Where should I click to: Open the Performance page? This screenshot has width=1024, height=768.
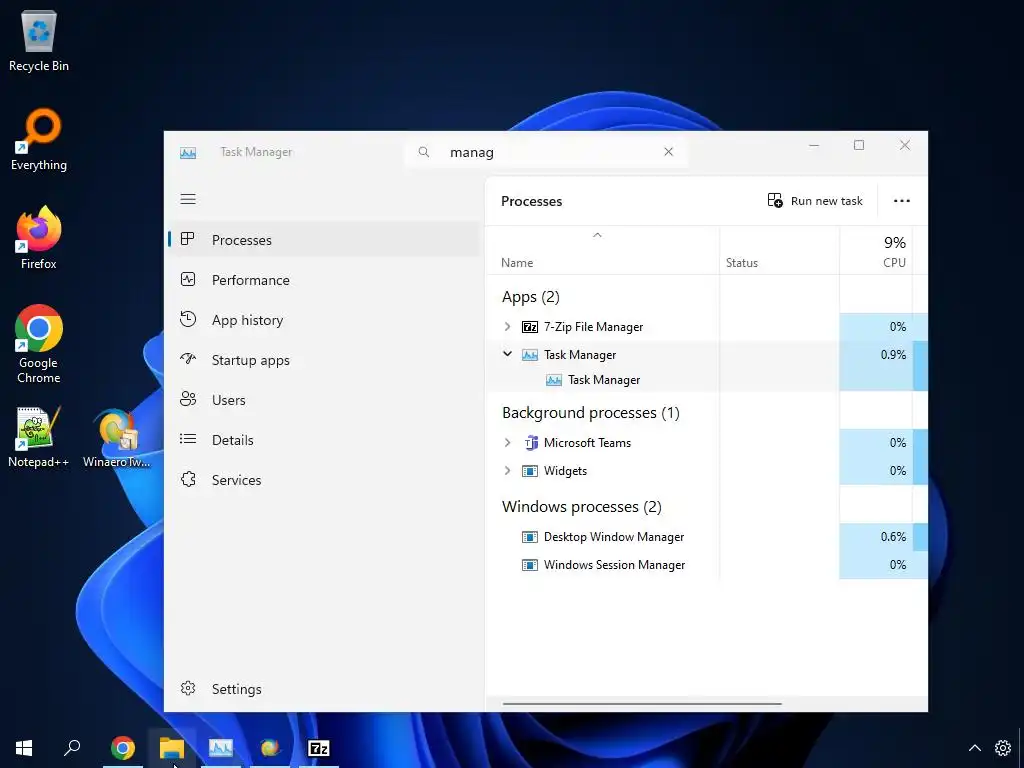tap(325, 280)
